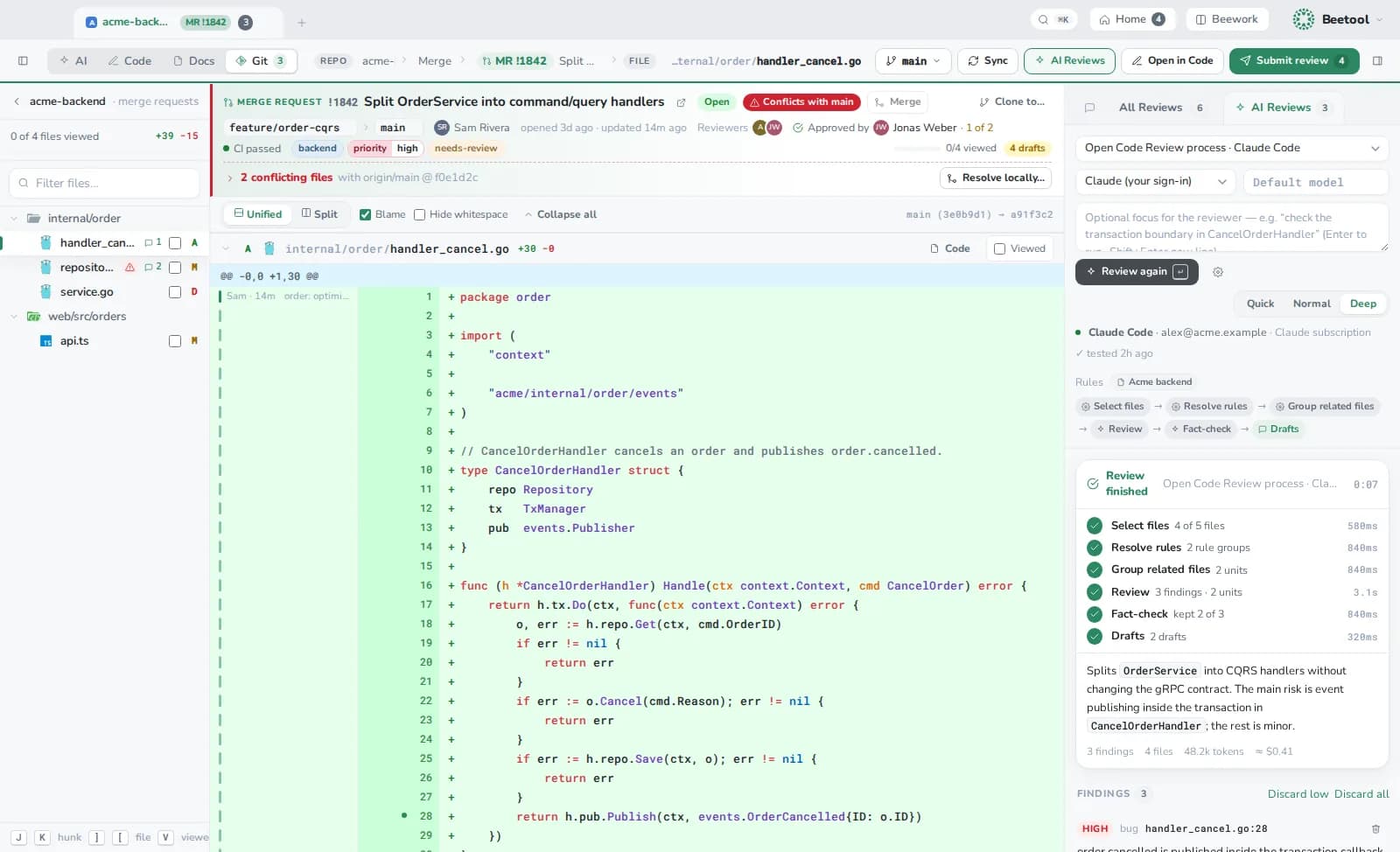The image size is (1400, 852).
Task: Open Claude (your sign-in) dropdown
Action: pos(1155,181)
